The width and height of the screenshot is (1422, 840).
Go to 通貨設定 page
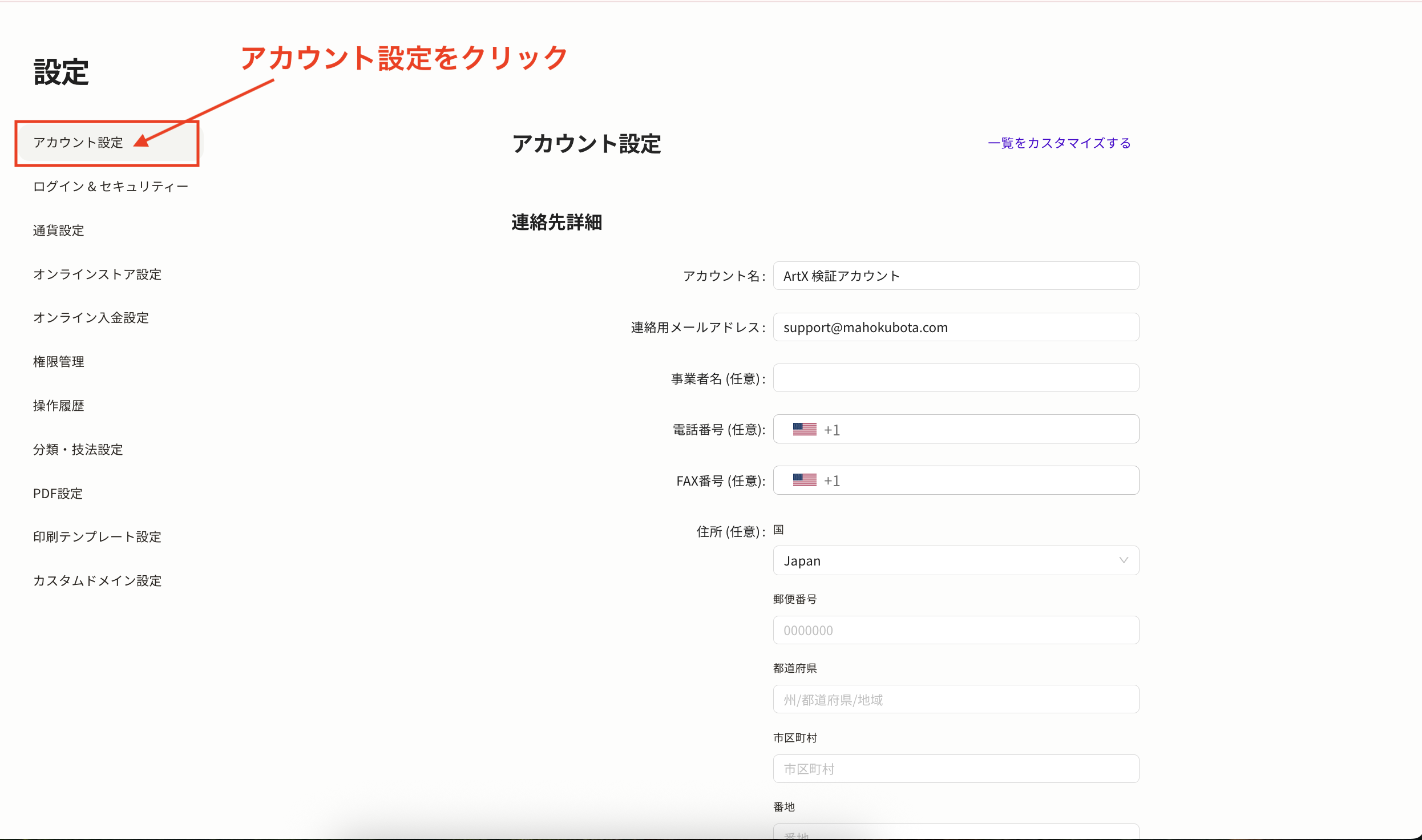pos(59,231)
